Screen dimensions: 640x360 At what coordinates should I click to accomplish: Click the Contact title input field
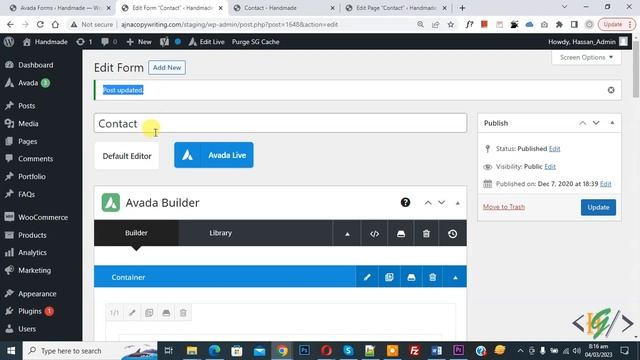pyautogui.click(x=280, y=123)
